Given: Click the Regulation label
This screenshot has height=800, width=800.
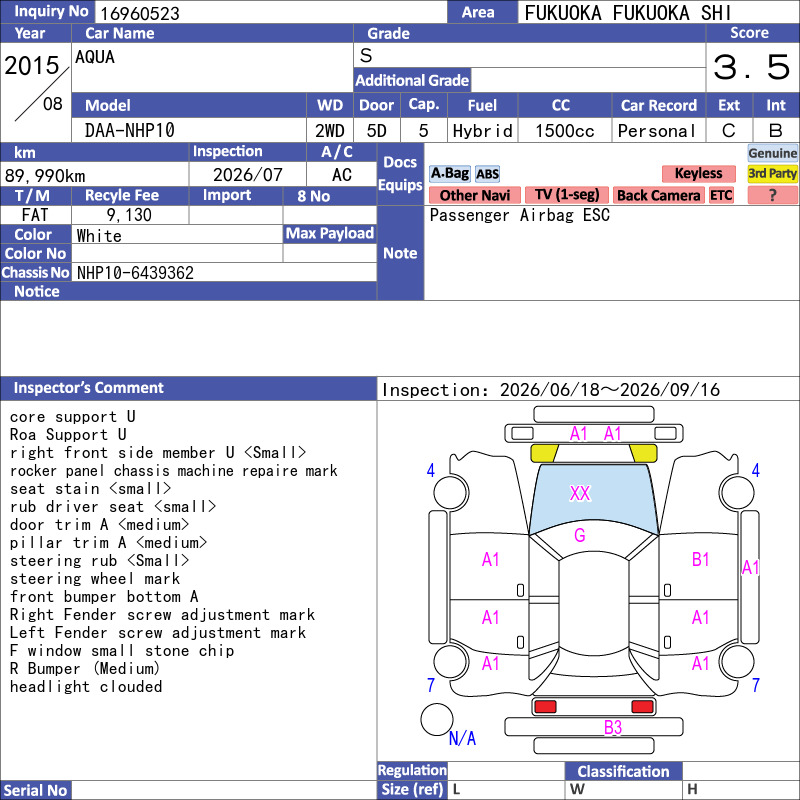Looking at the screenshot, I should click(412, 770).
